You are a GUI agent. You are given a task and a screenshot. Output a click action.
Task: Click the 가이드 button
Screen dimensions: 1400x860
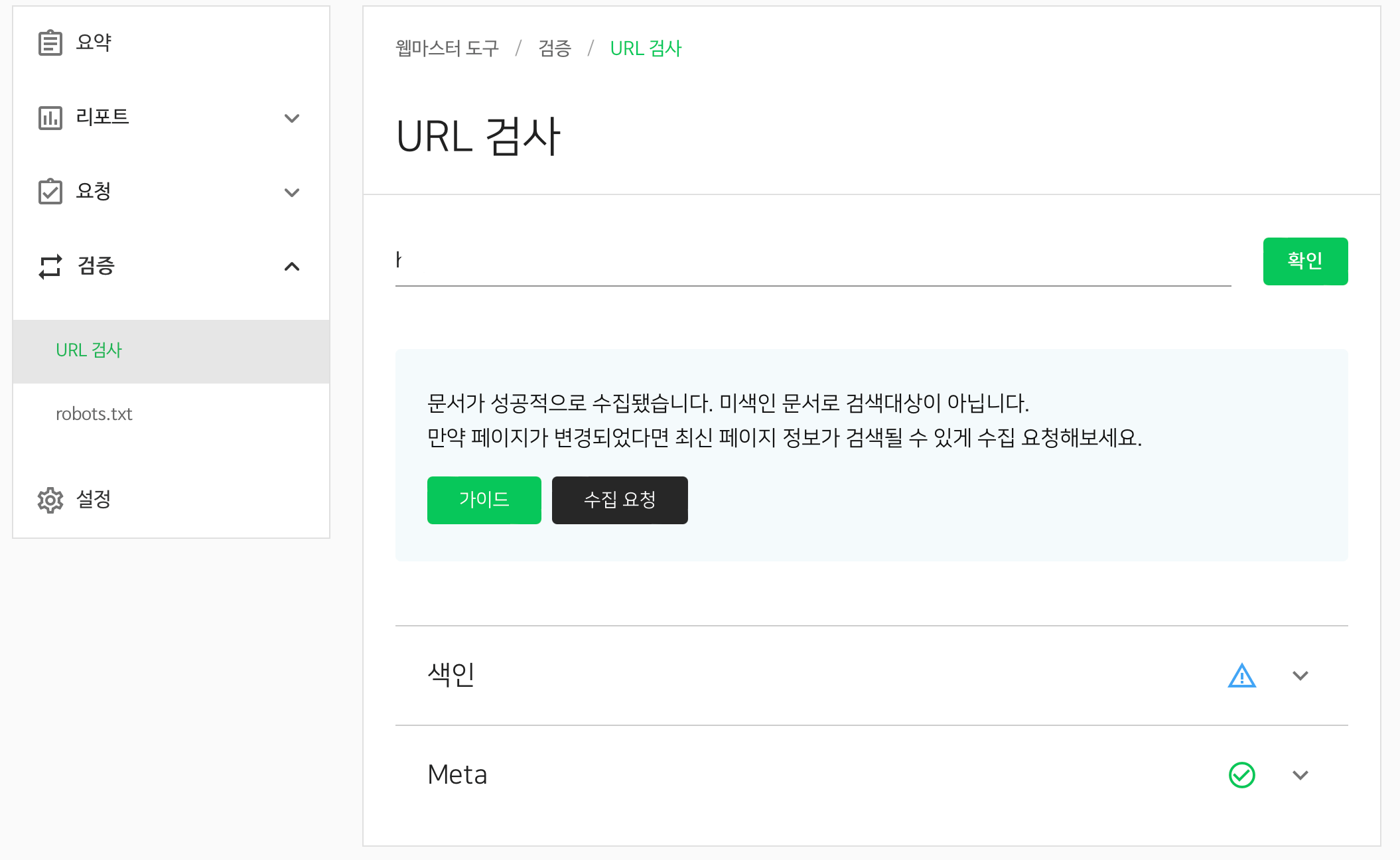coord(484,500)
